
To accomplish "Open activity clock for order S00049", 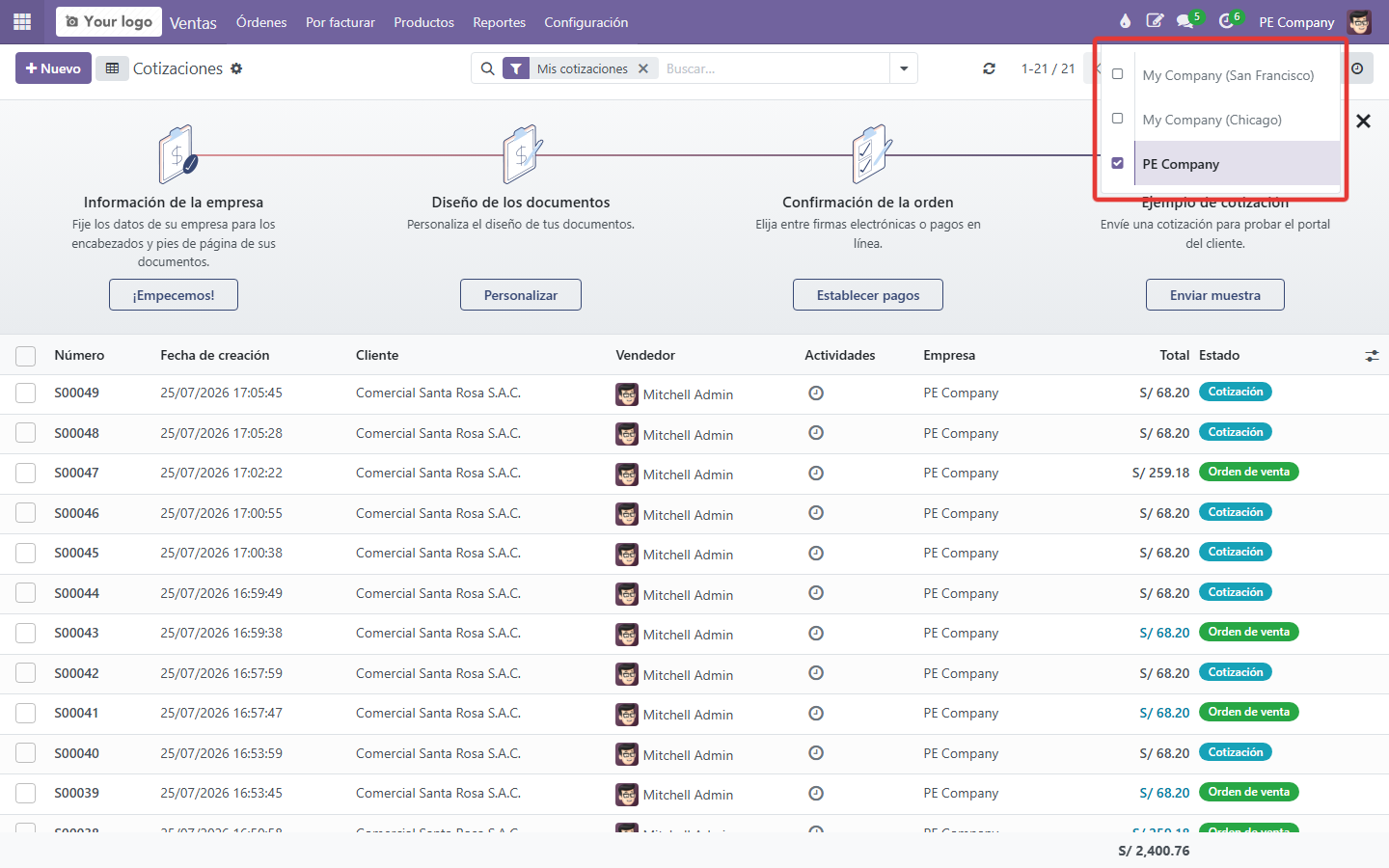I will coord(816,393).
